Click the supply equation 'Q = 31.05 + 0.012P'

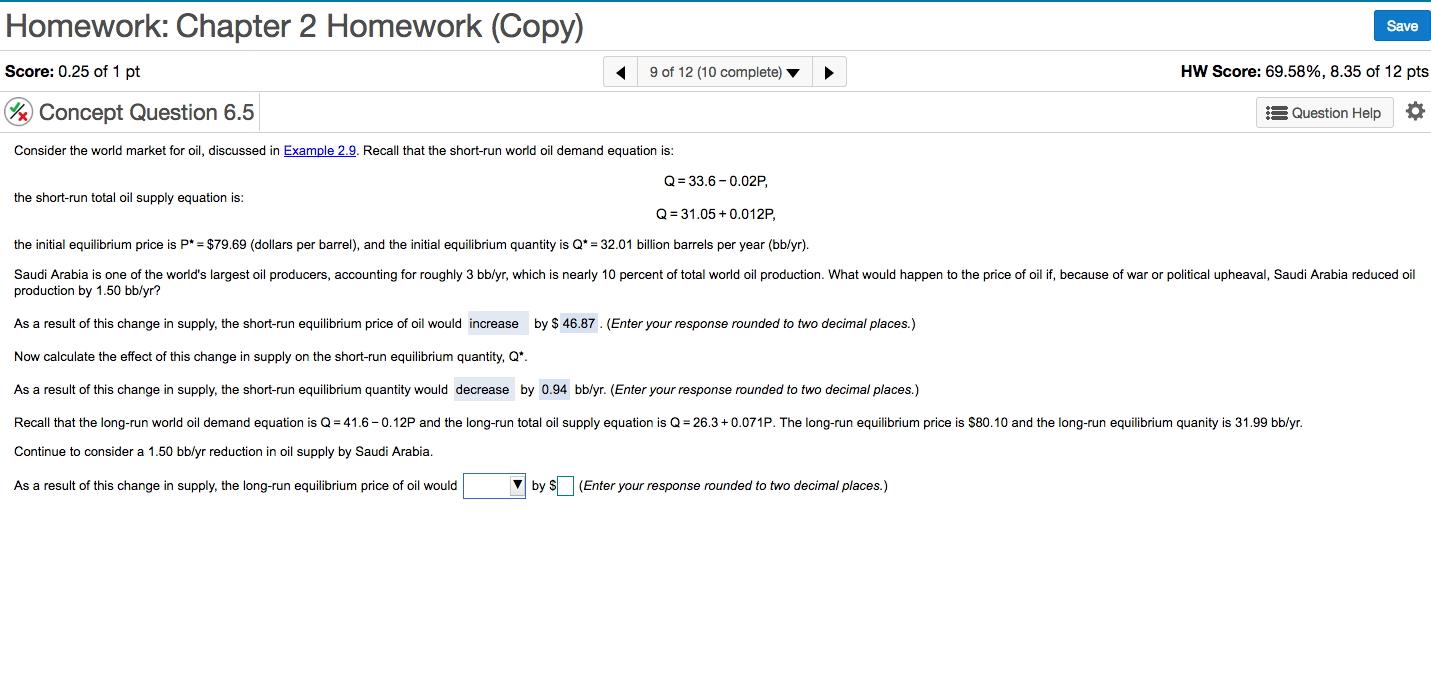(x=715, y=214)
